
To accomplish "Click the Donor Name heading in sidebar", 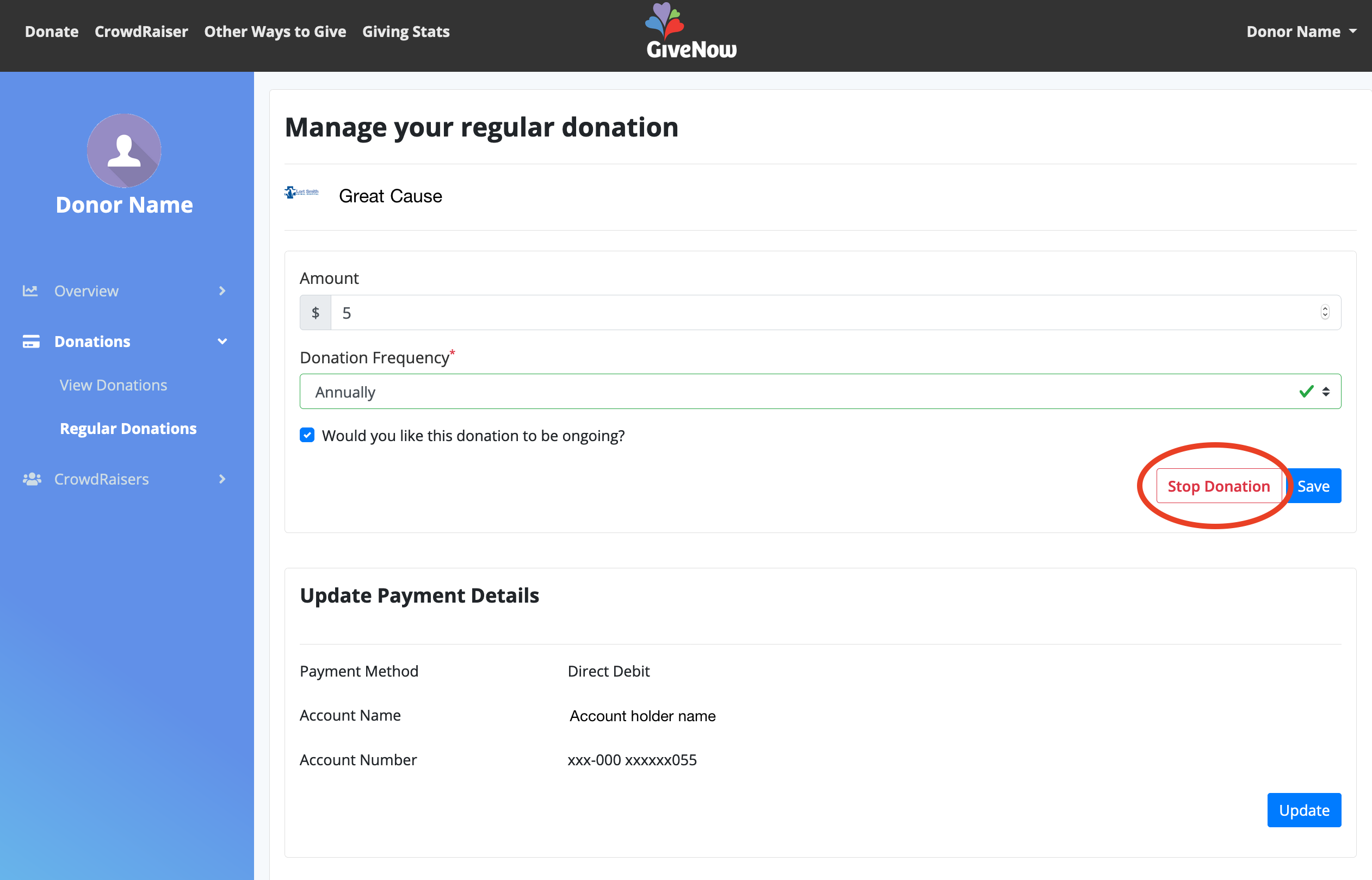I will 124,205.
